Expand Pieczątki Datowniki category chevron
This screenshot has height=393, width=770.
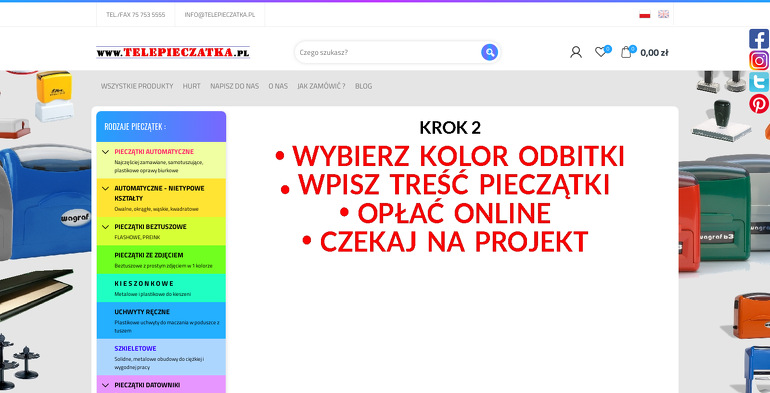pyautogui.click(x=105, y=385)
